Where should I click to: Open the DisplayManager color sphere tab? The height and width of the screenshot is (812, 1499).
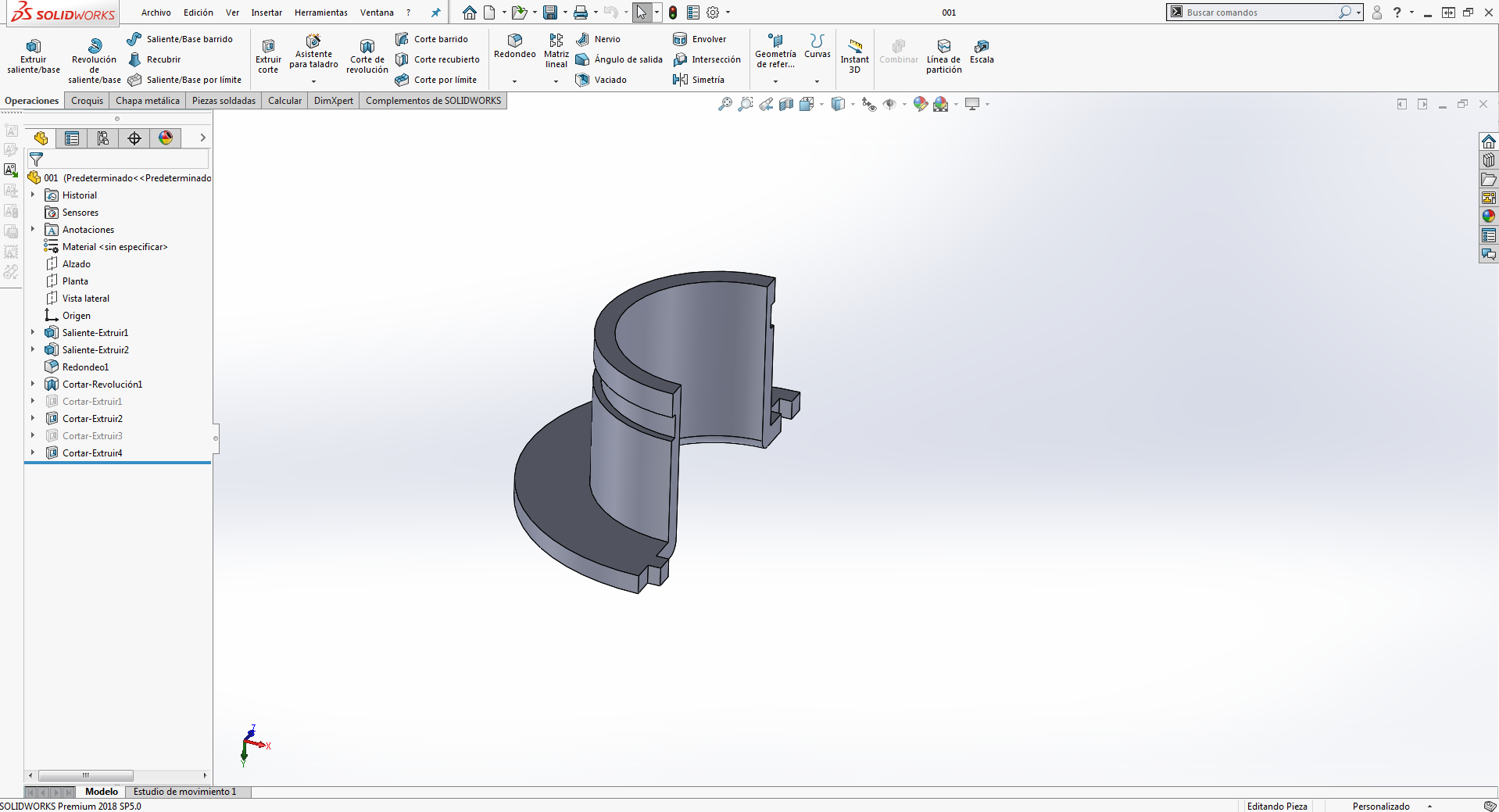(x=166, y=138)
